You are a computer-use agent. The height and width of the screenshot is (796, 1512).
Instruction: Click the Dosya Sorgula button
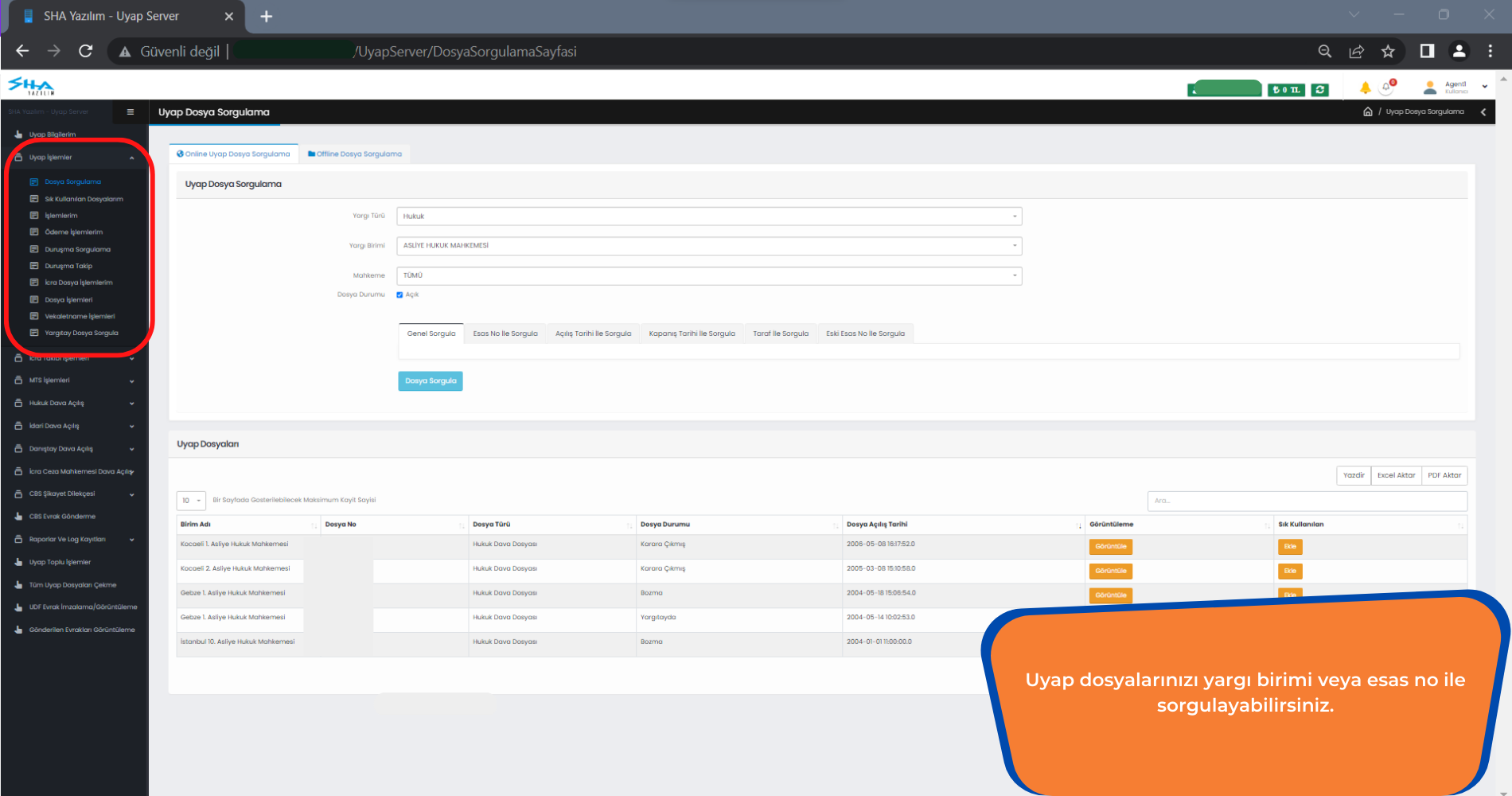431,381
